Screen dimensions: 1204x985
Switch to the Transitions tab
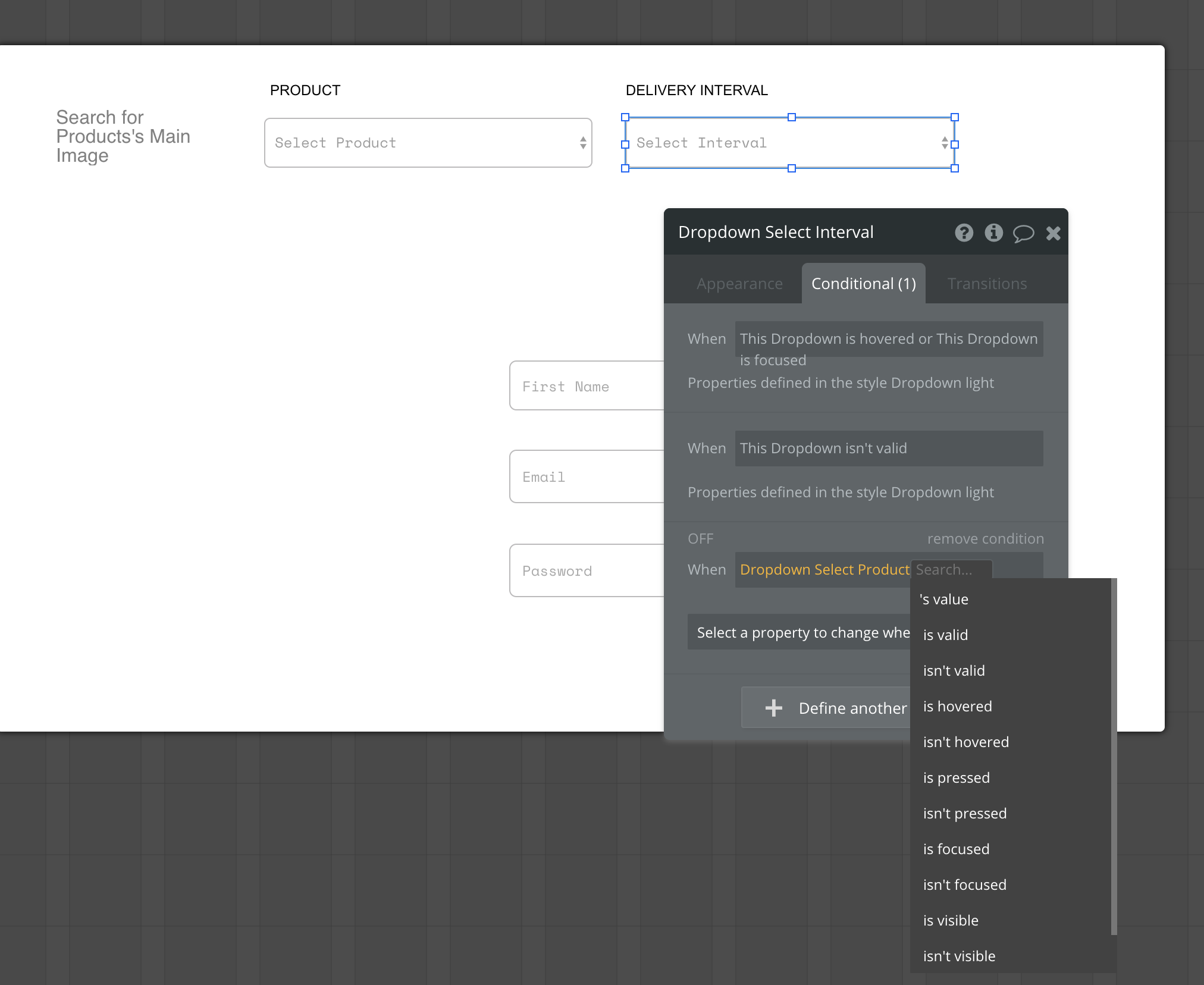[x=986, y=284]
